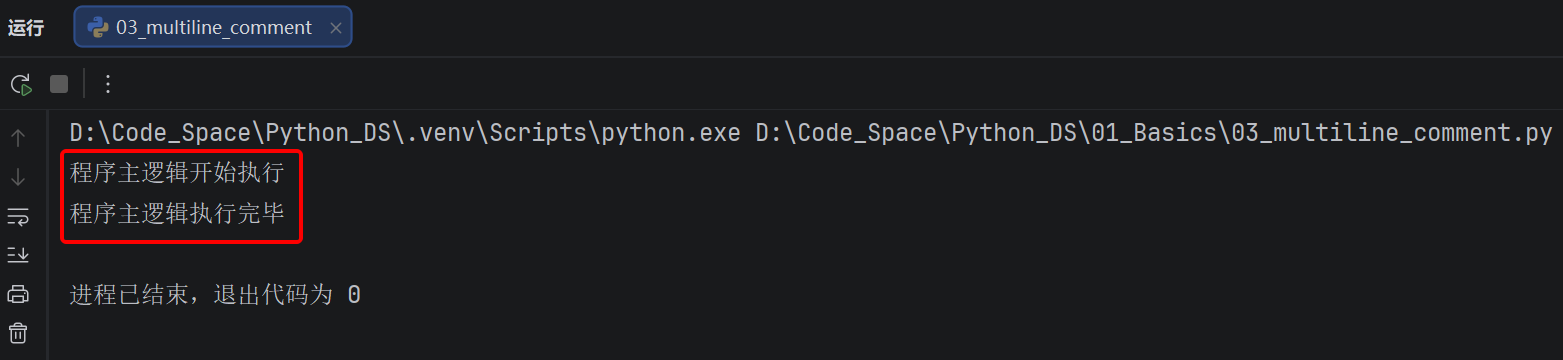Click the blank line above the exit message

pyautogui.click(x=800, y=254)
